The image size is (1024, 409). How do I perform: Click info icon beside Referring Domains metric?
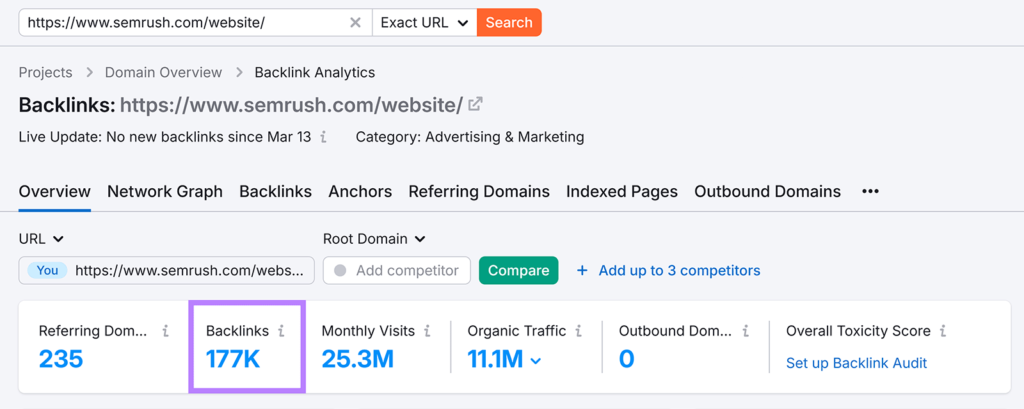tap(165, 331)
